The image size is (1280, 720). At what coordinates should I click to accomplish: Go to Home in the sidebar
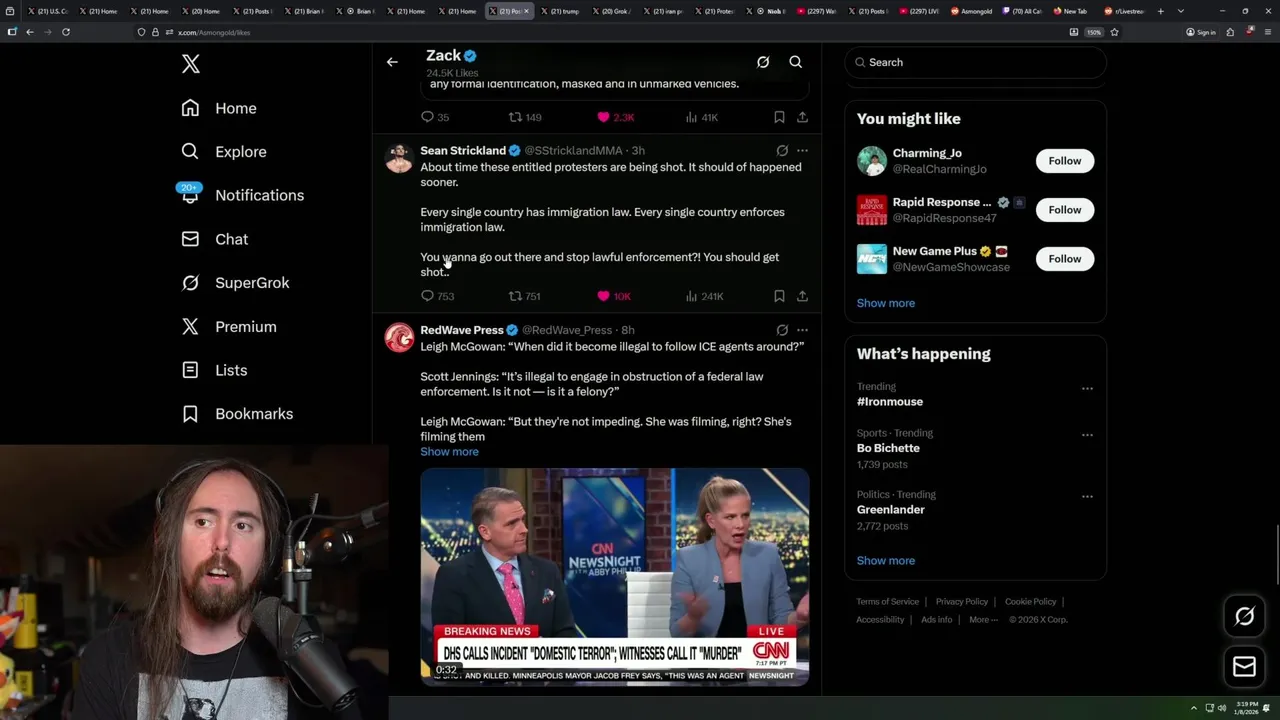pyautogui.click(x=219, y=108)
